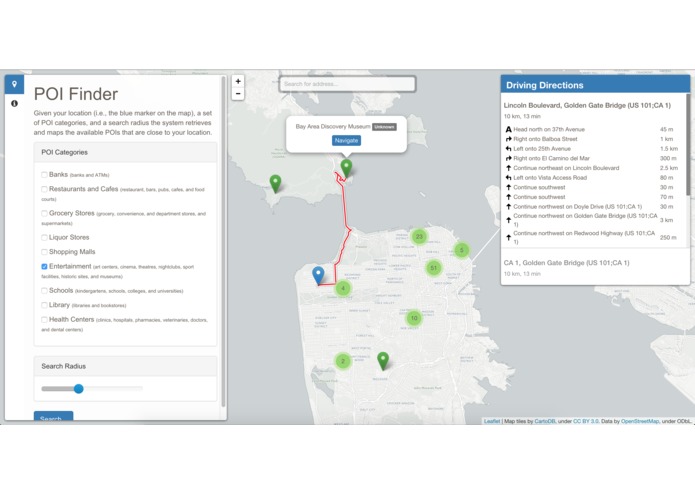Open the Leaflet attribution link

tap(492, 421)
